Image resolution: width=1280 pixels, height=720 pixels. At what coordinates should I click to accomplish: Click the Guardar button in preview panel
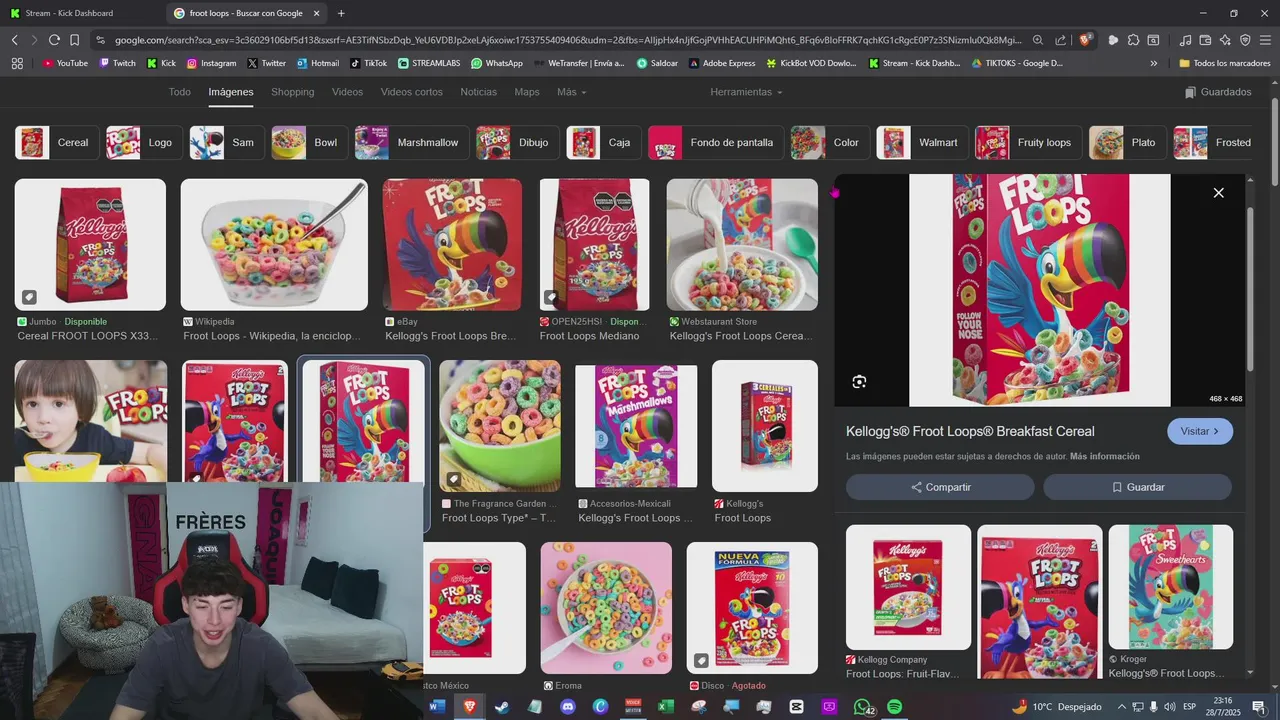pos(1138,487)
